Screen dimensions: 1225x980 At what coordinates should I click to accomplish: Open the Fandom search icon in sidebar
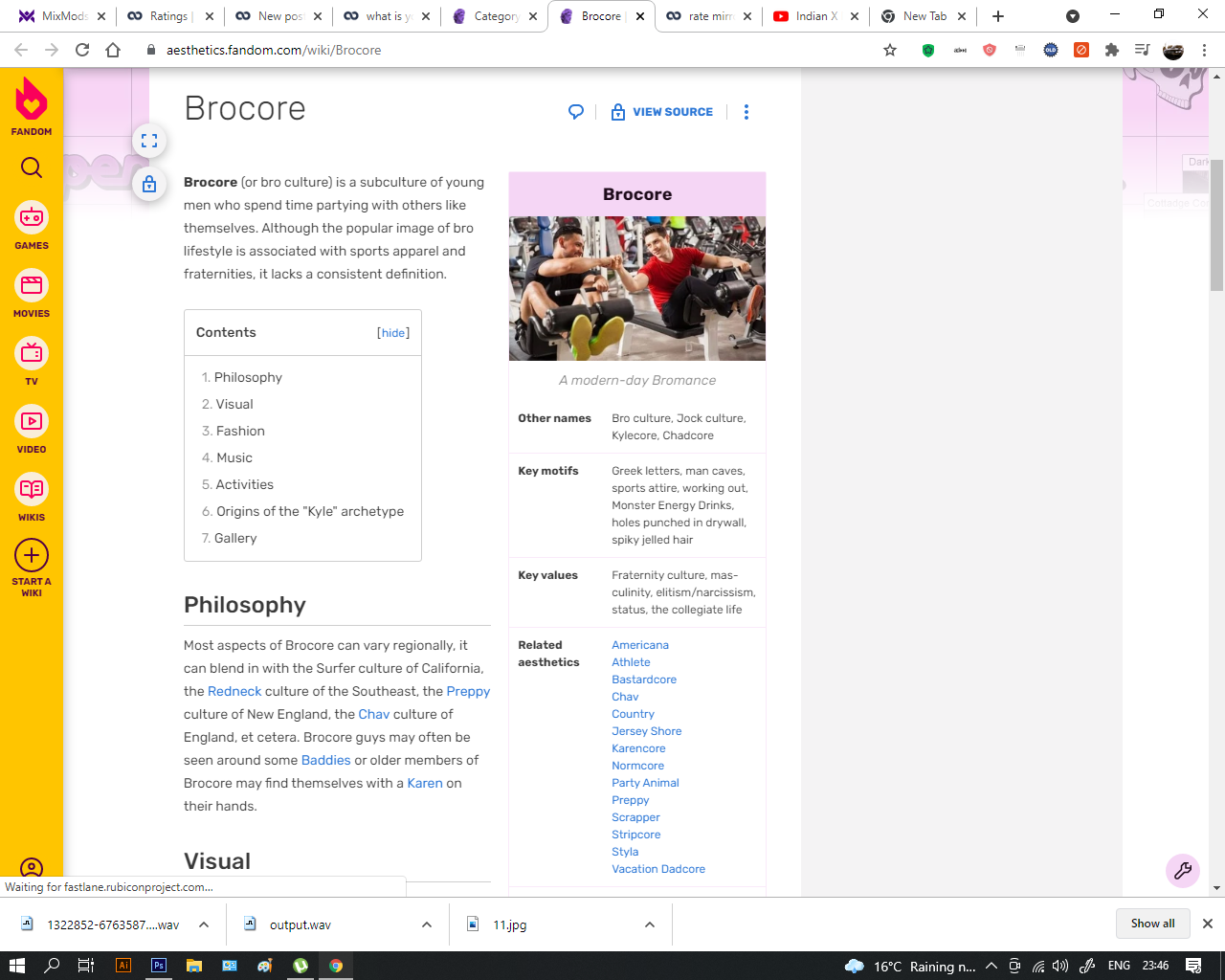(x=32, y=168)
